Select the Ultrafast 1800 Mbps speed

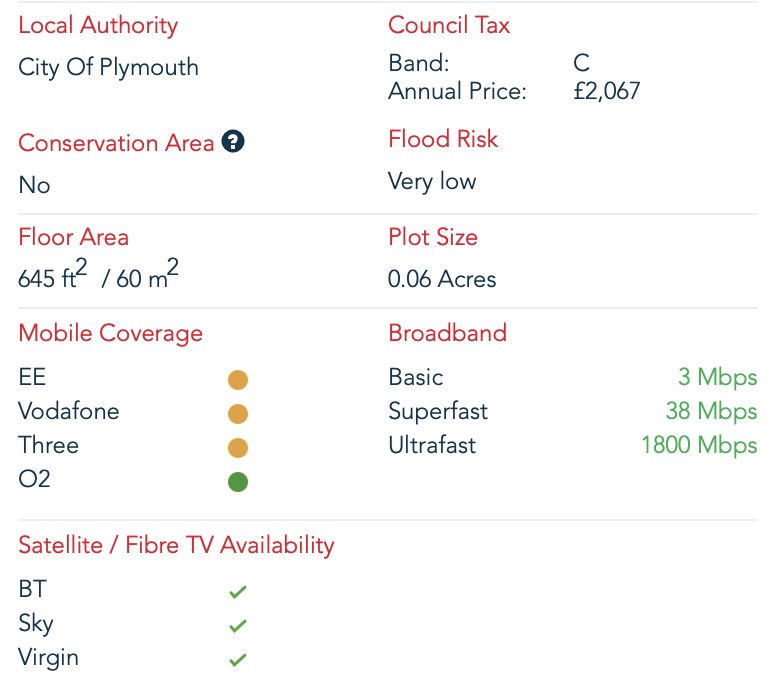[699, 445]
